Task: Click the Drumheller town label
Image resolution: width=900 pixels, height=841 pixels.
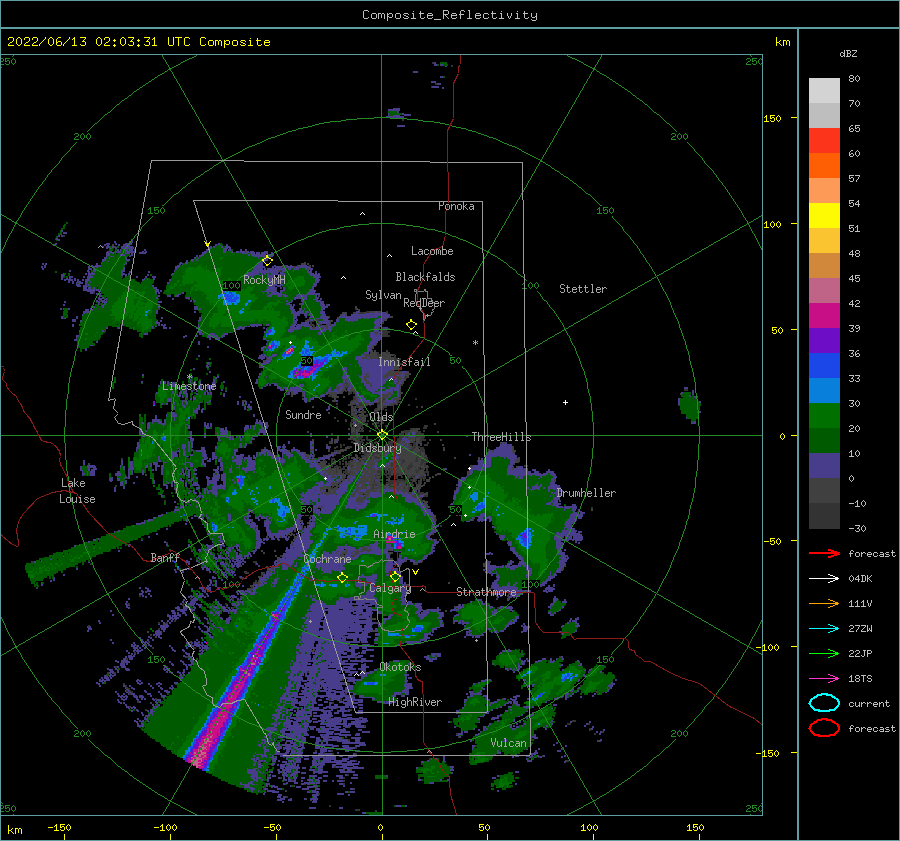Action: [586, 493]
